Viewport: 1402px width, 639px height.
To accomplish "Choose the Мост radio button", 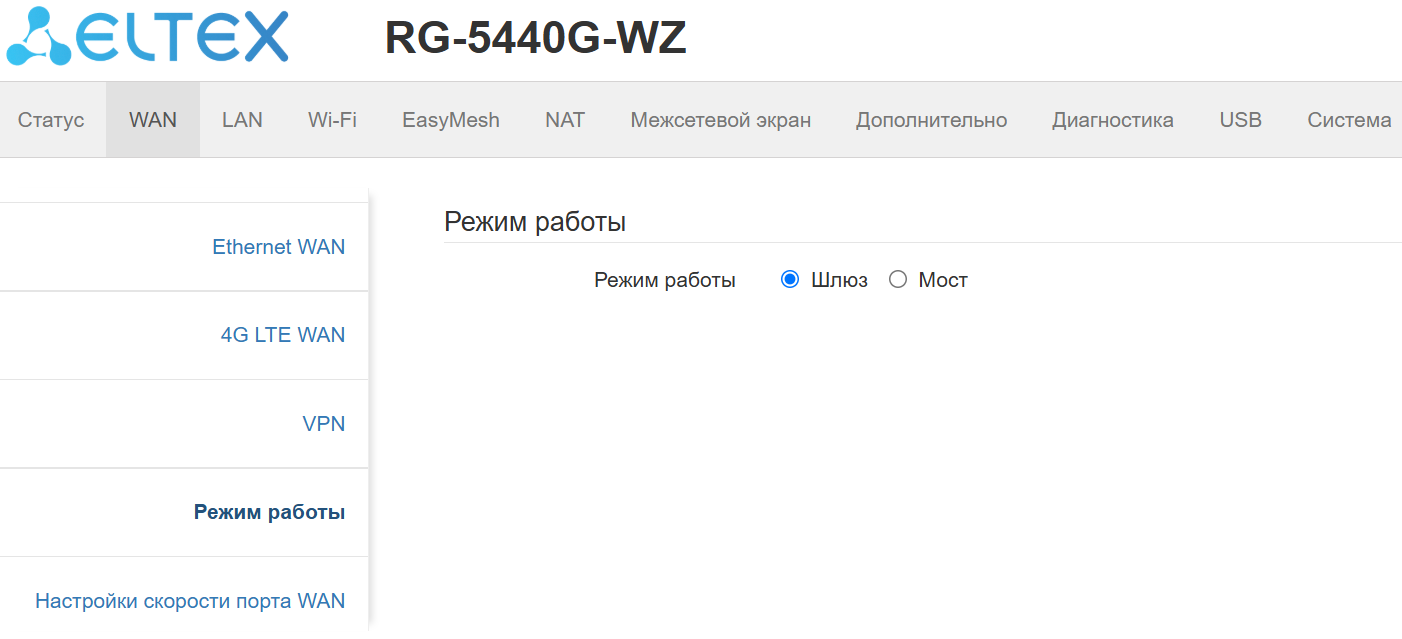I will tap(898, 280).
